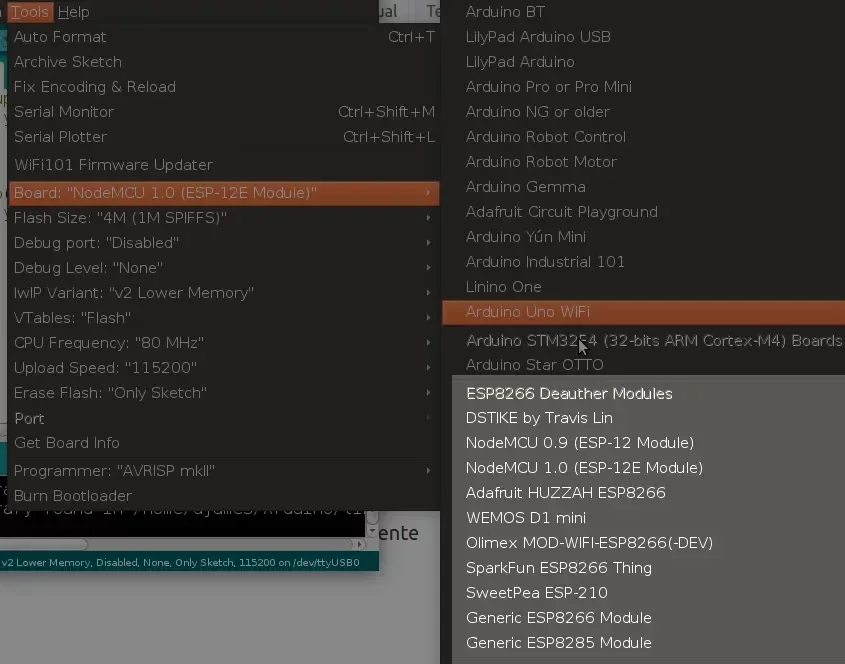845x664 pixels.
Task: Open the Port submenu
Action: pyautogui.click(x=224, y=418)
